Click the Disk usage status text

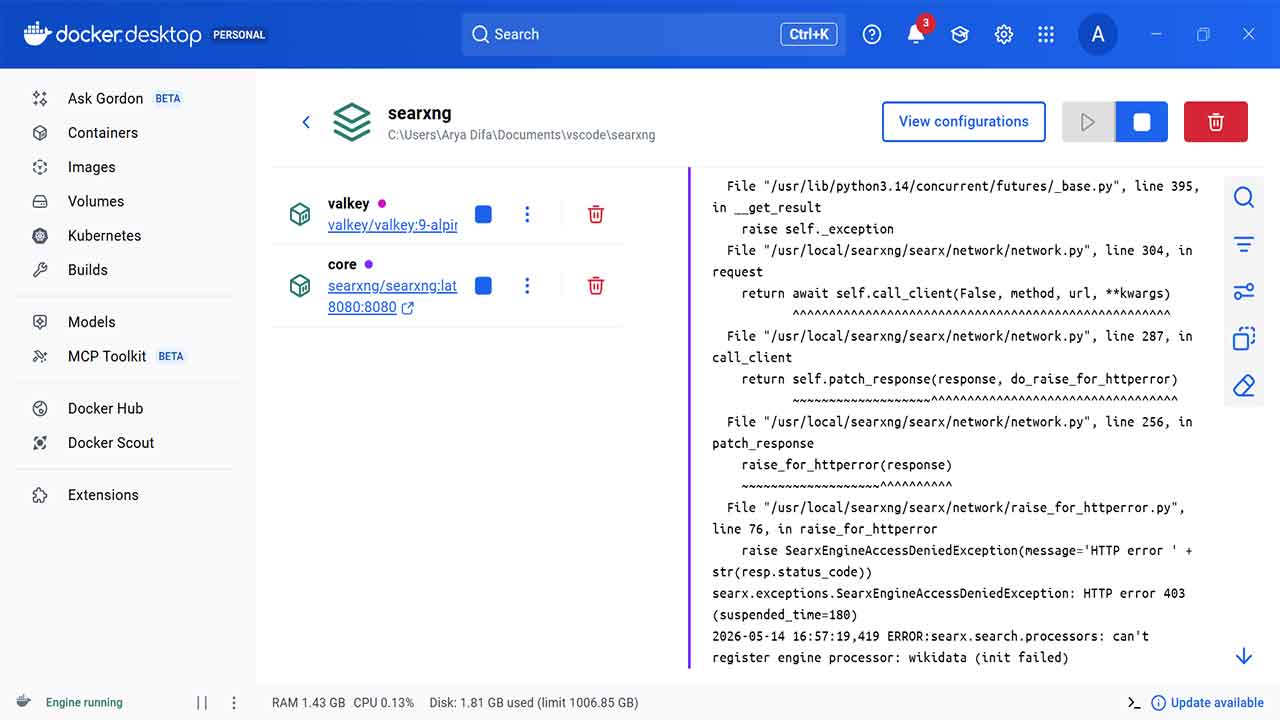534,702
